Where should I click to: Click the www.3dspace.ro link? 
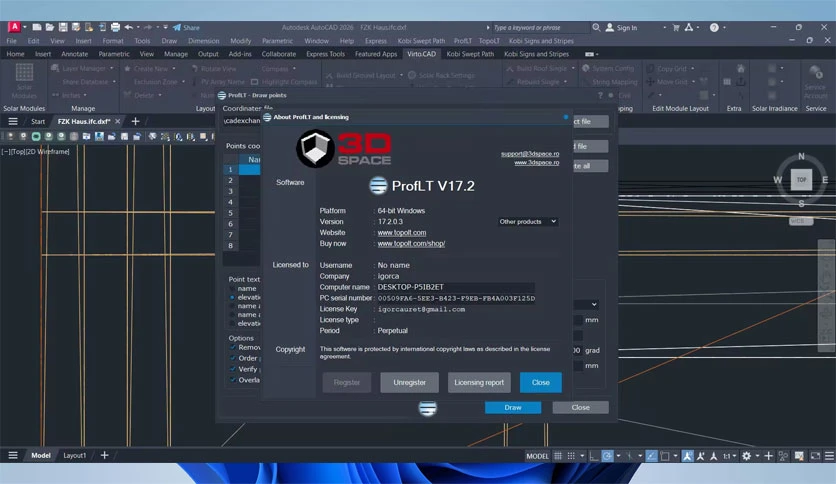pyautogui.click(x=536, y=162)
